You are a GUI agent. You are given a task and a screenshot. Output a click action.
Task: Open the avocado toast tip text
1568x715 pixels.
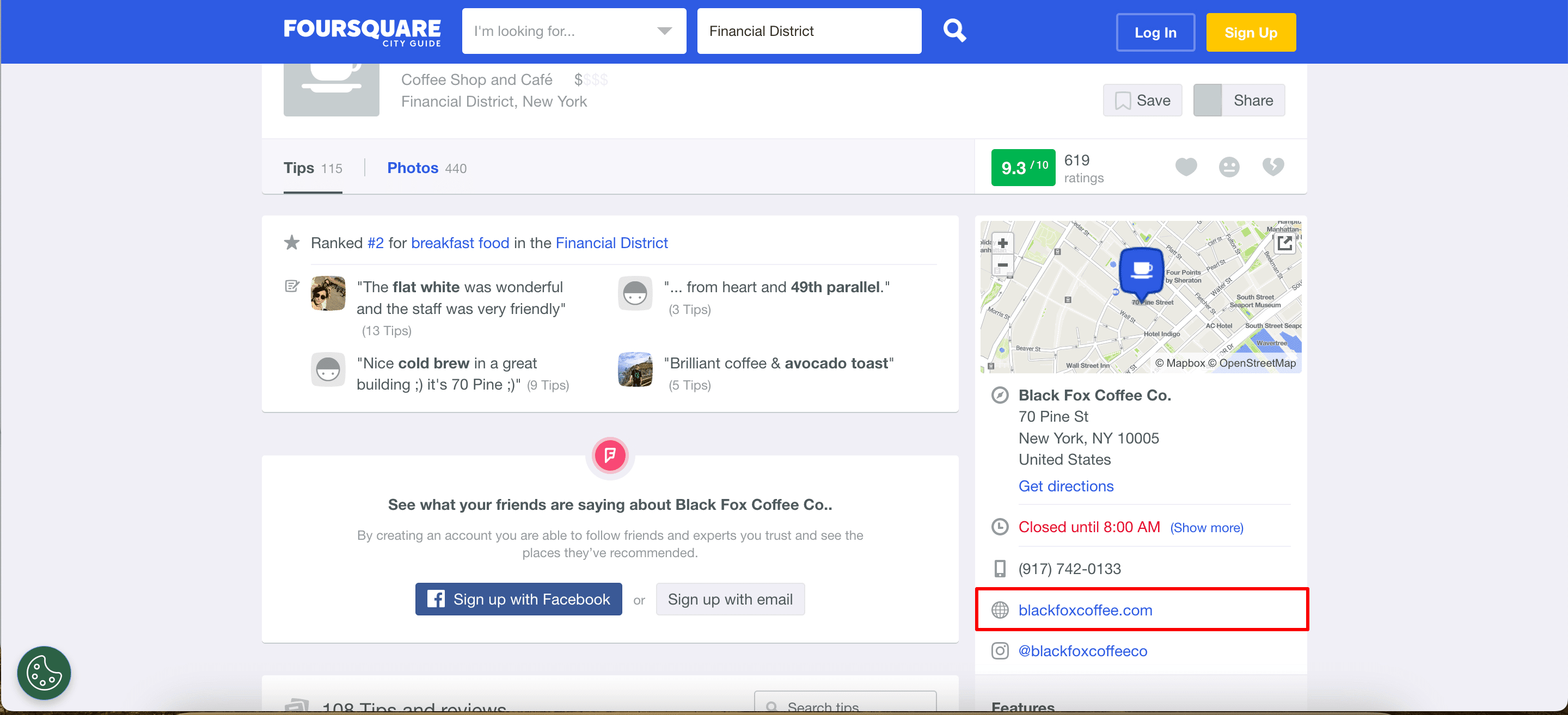779,363
